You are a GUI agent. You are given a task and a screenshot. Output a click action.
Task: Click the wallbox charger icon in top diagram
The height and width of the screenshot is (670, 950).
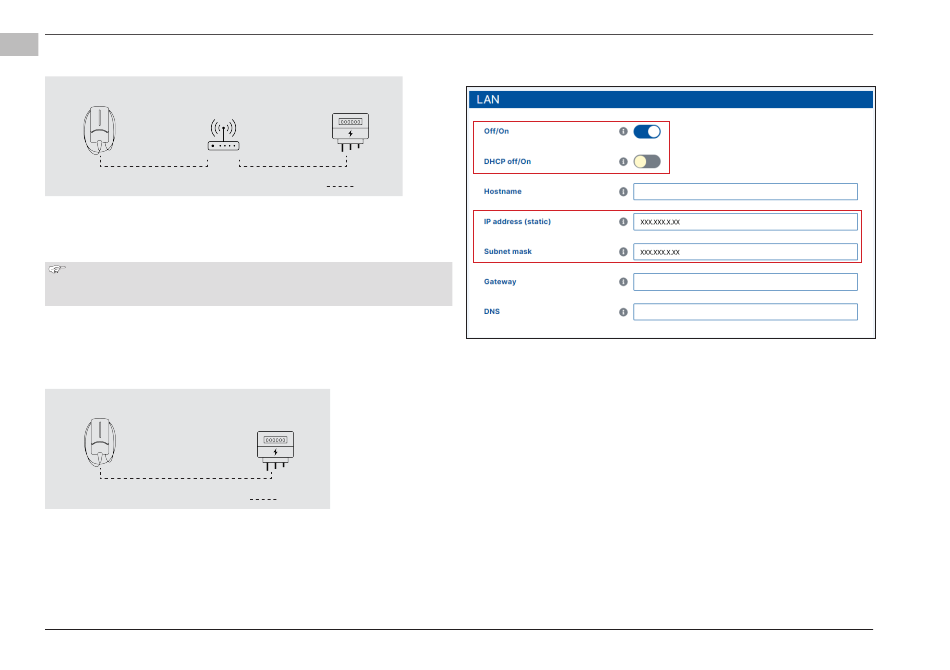[x=99, y=131]
